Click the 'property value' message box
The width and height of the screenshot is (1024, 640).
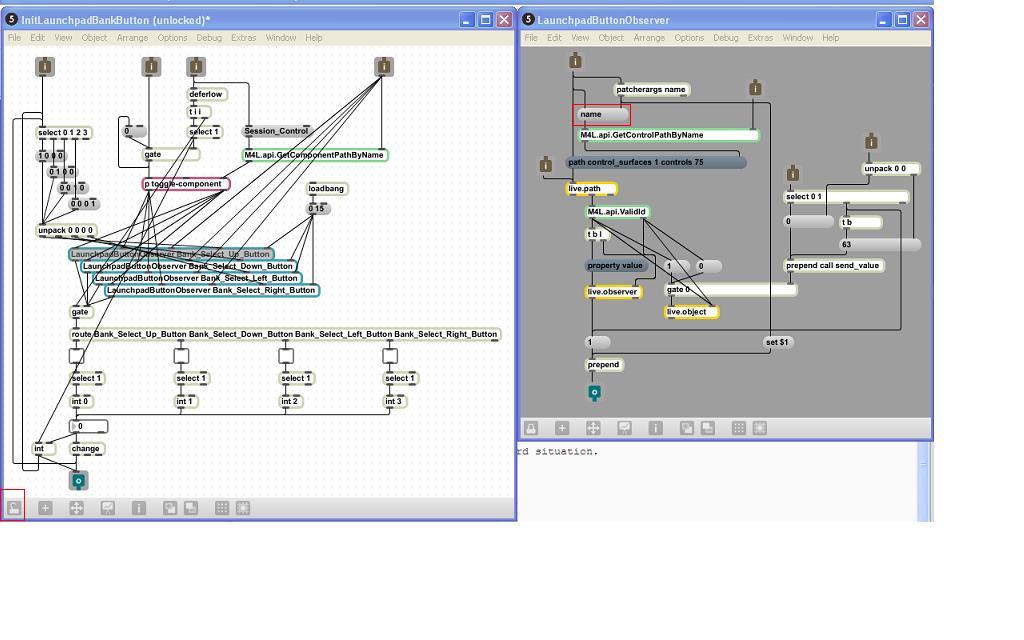pos(616,265)
